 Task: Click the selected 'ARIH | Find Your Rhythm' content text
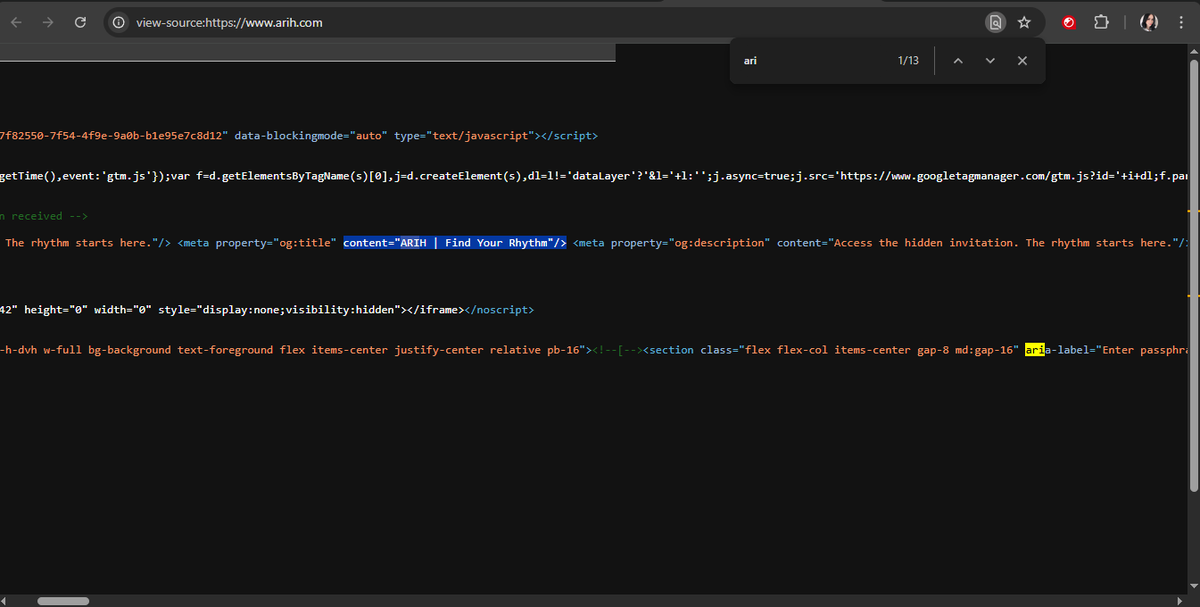point(455,243)
